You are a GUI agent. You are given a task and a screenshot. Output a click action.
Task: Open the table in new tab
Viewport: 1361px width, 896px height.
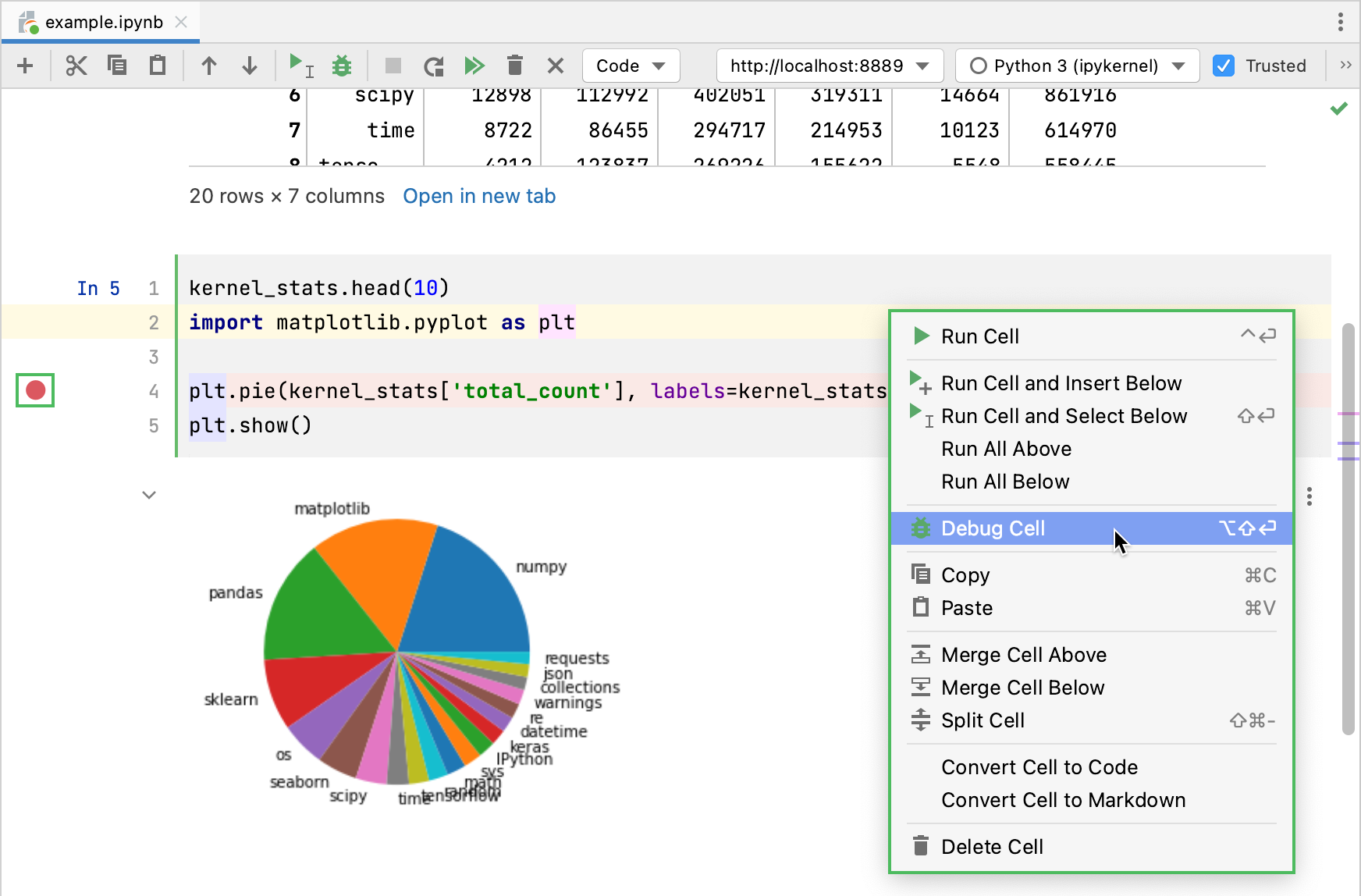(x=478, y=196)
